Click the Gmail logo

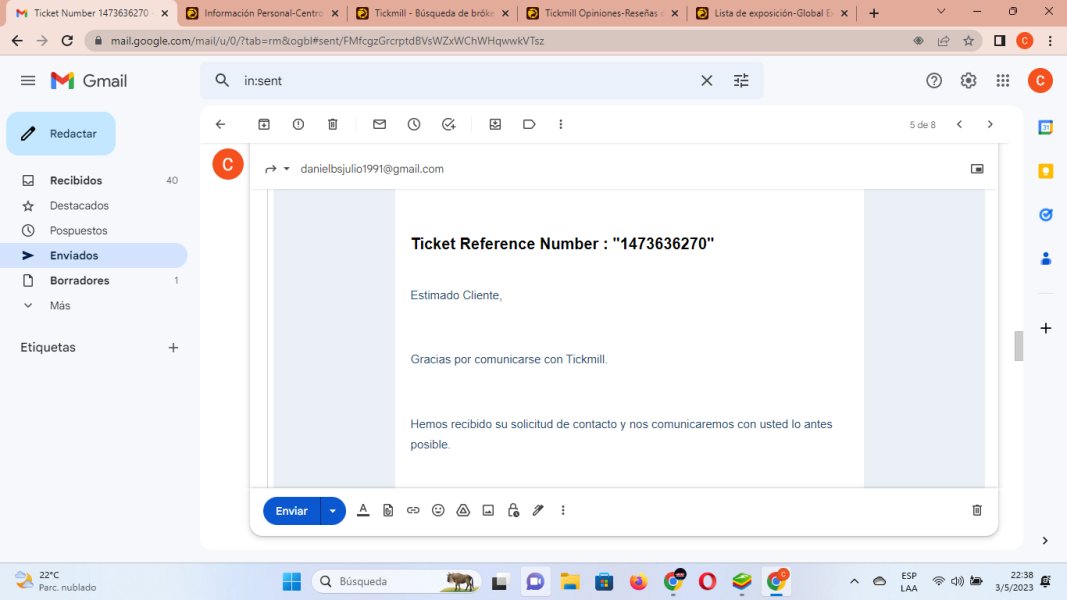pos(88,80)
